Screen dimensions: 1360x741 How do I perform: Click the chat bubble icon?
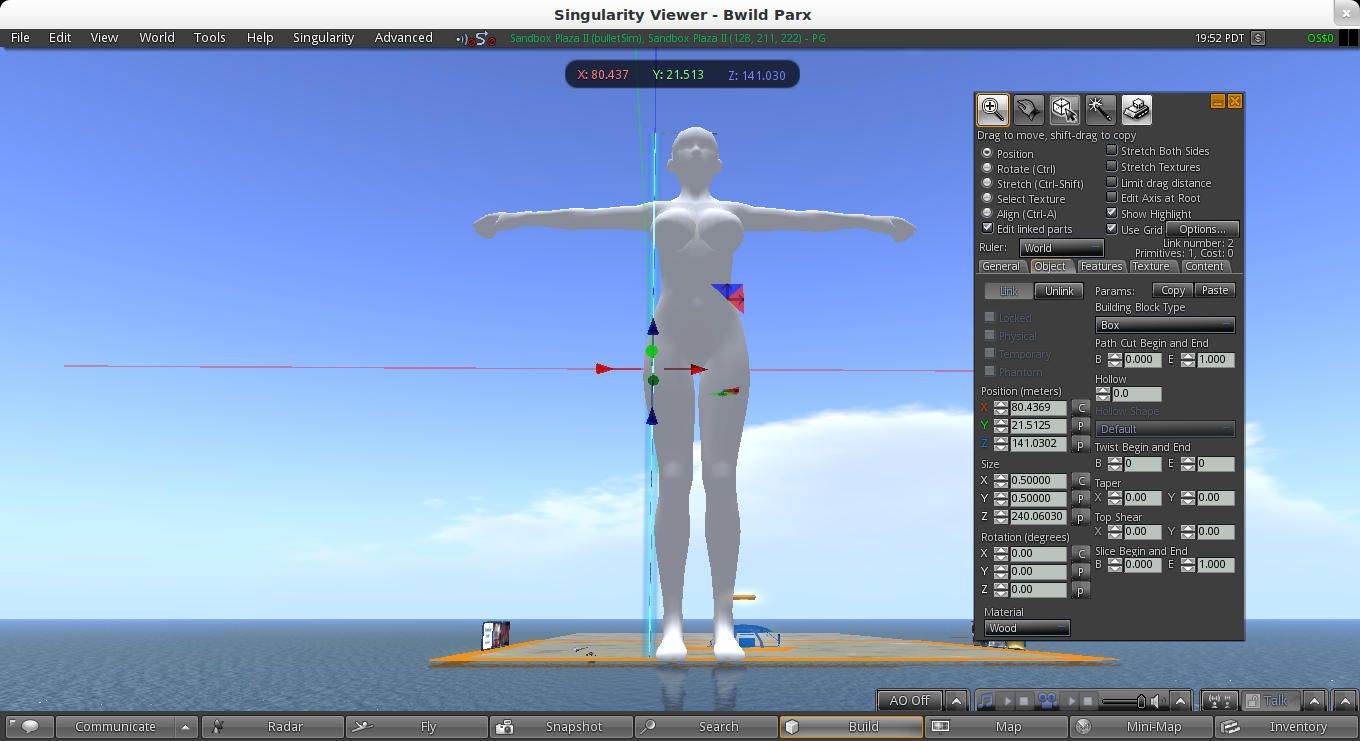pyautogui.click(x=30, y=727)
